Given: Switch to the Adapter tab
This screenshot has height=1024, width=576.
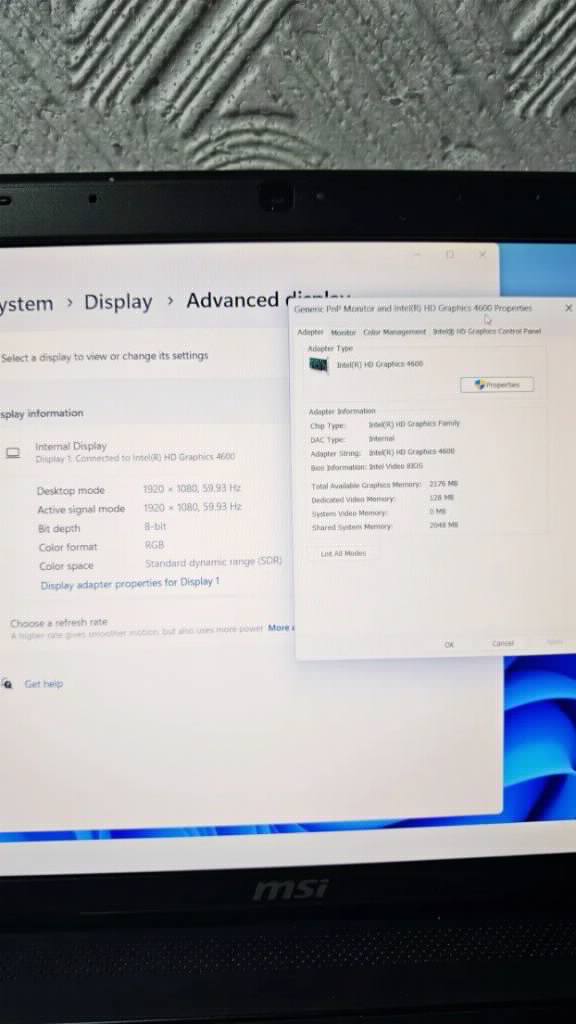Looking at the screenshot, I should click(310, 332).
